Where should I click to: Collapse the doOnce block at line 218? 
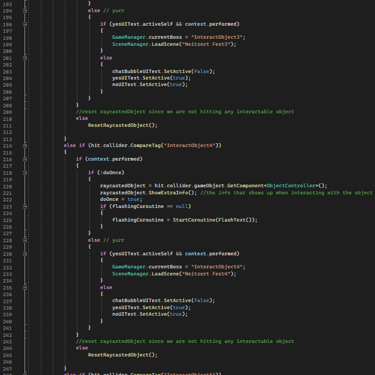(x=25, y=173)
